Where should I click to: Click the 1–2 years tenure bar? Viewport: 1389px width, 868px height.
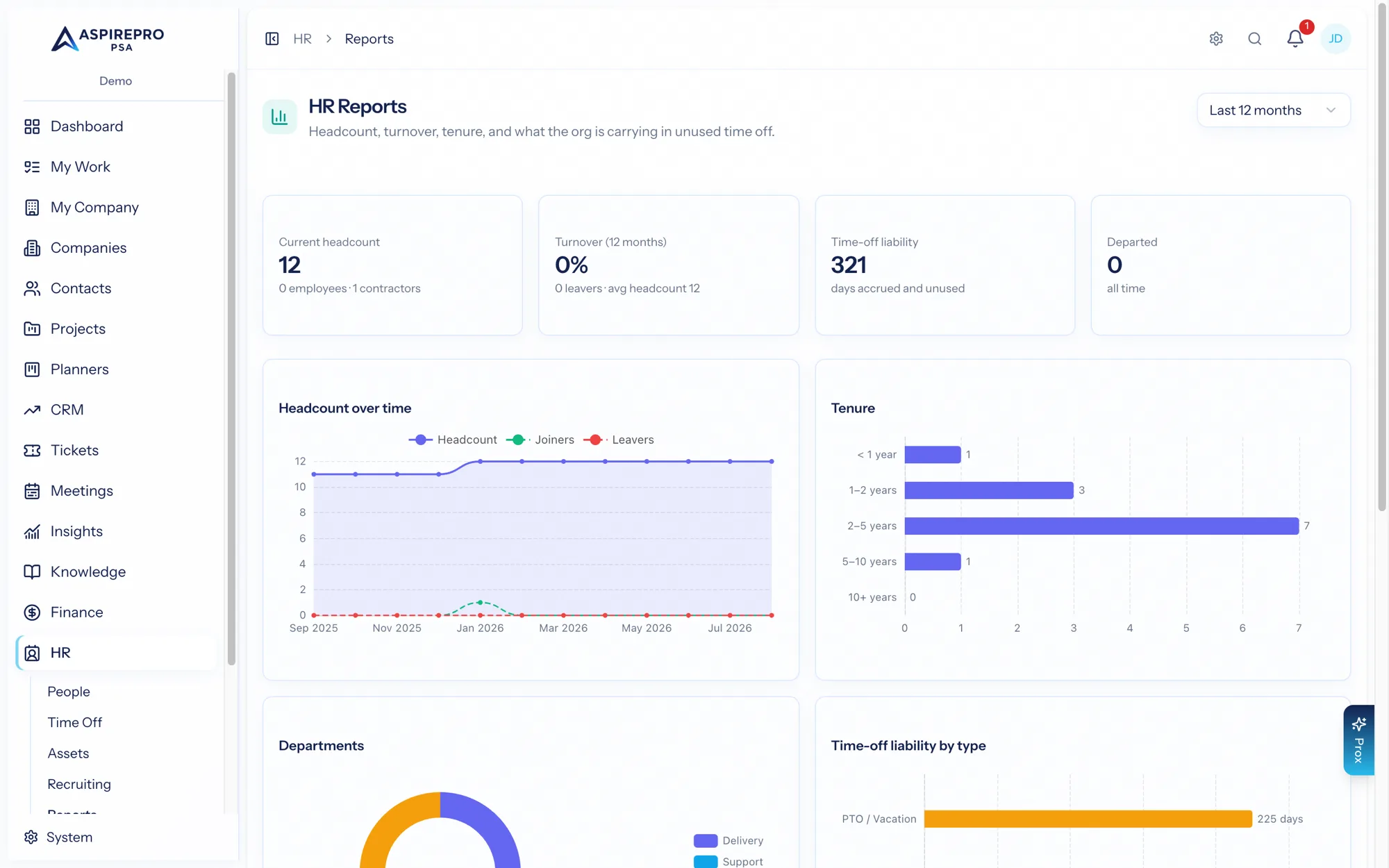point(989,490)
